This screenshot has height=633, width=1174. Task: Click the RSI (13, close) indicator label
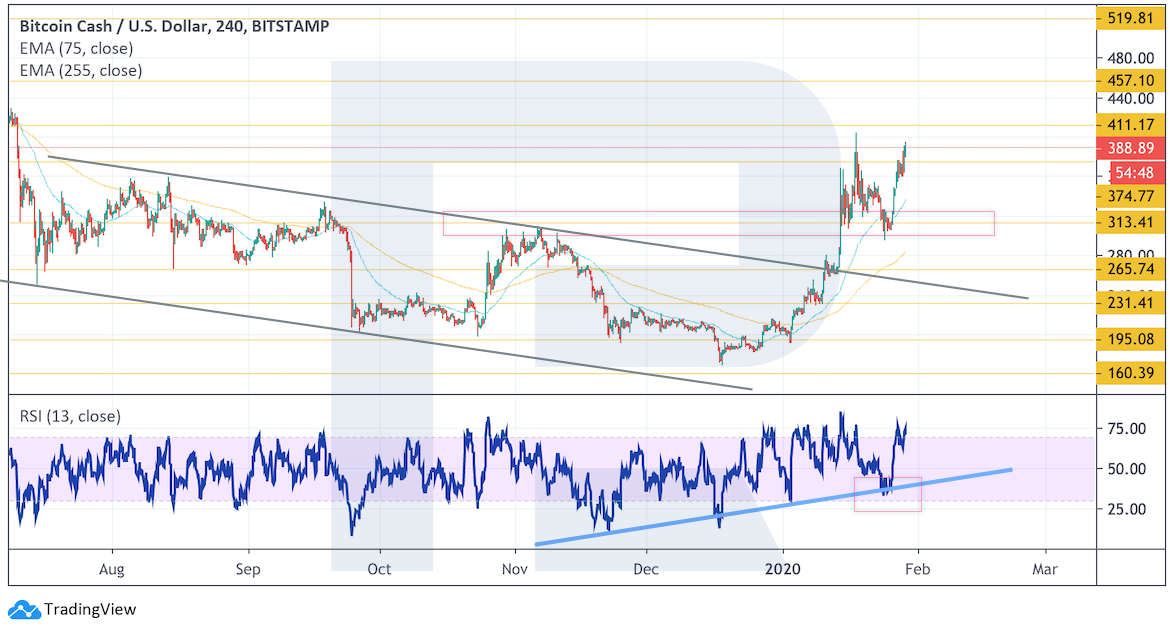click(x=73, y=415)
